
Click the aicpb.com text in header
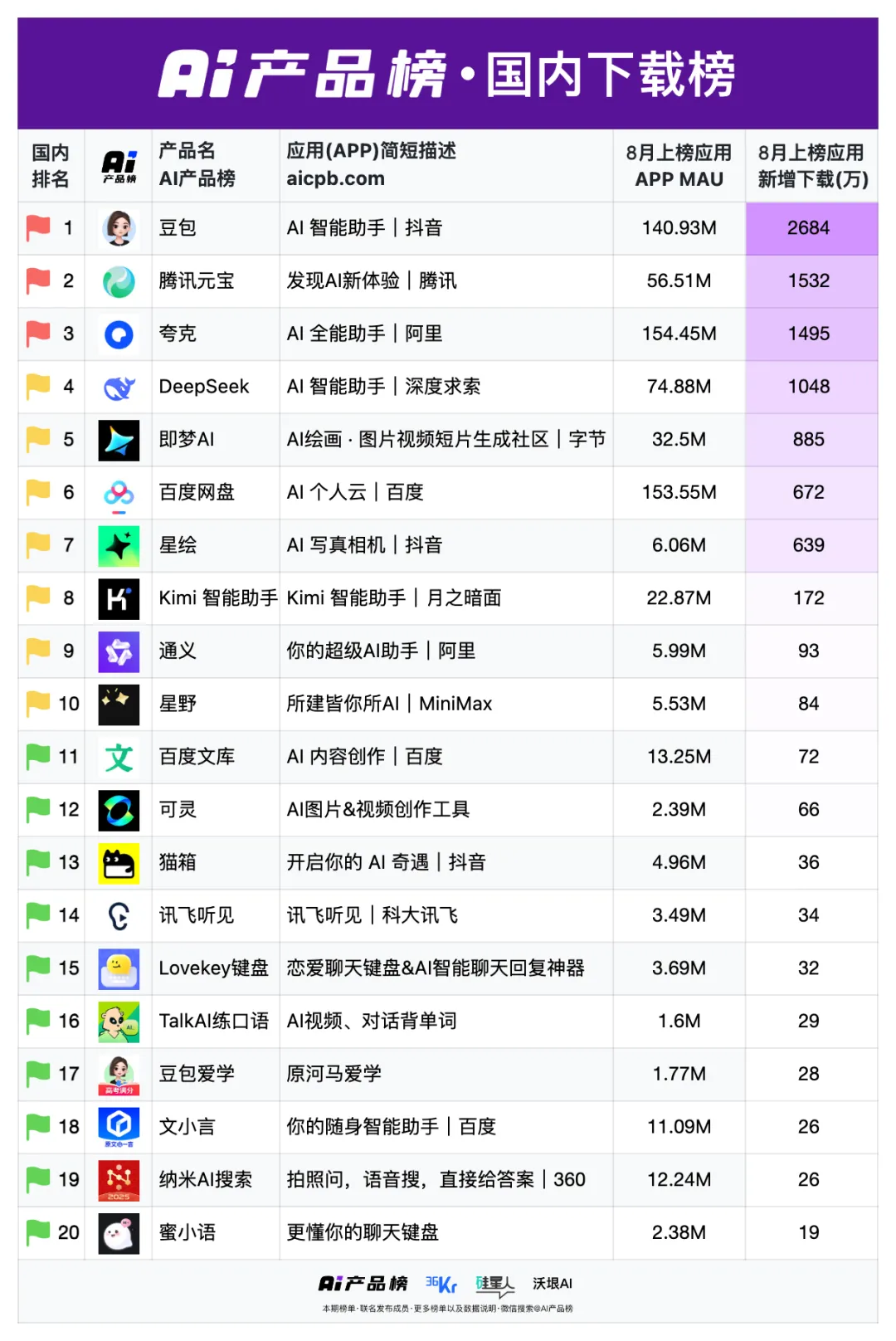335,178
